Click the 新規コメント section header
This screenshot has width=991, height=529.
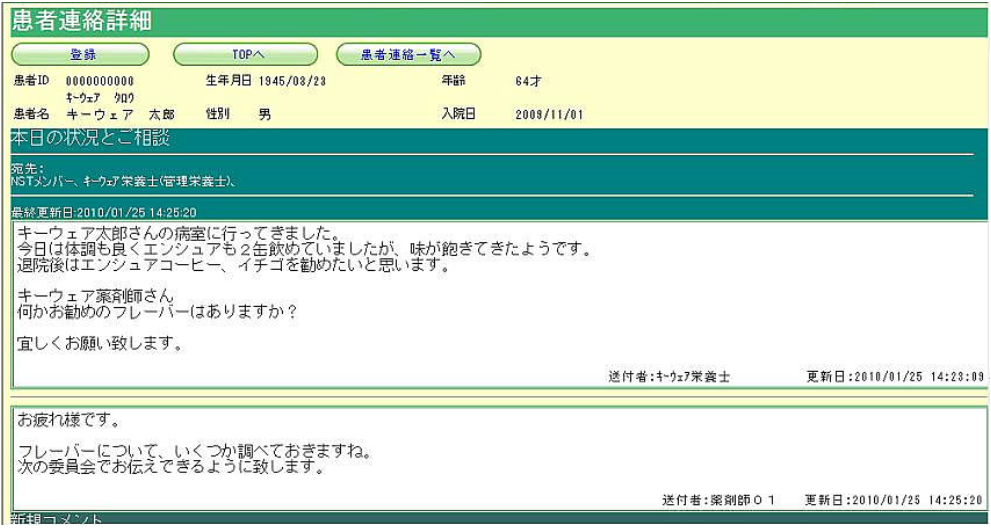tap(64, 520)
